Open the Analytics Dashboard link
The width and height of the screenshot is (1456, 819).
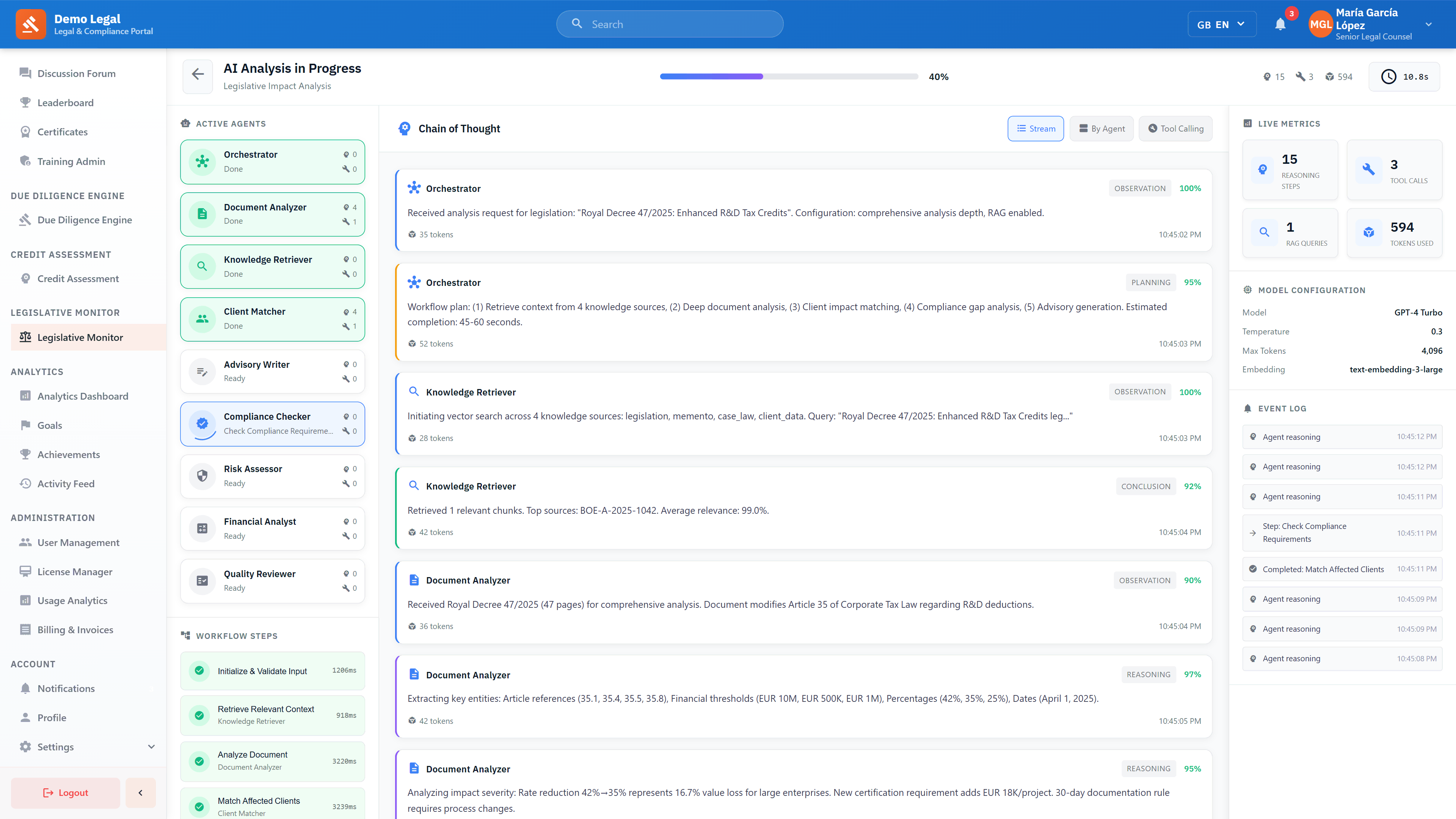[x=82, y=395]
